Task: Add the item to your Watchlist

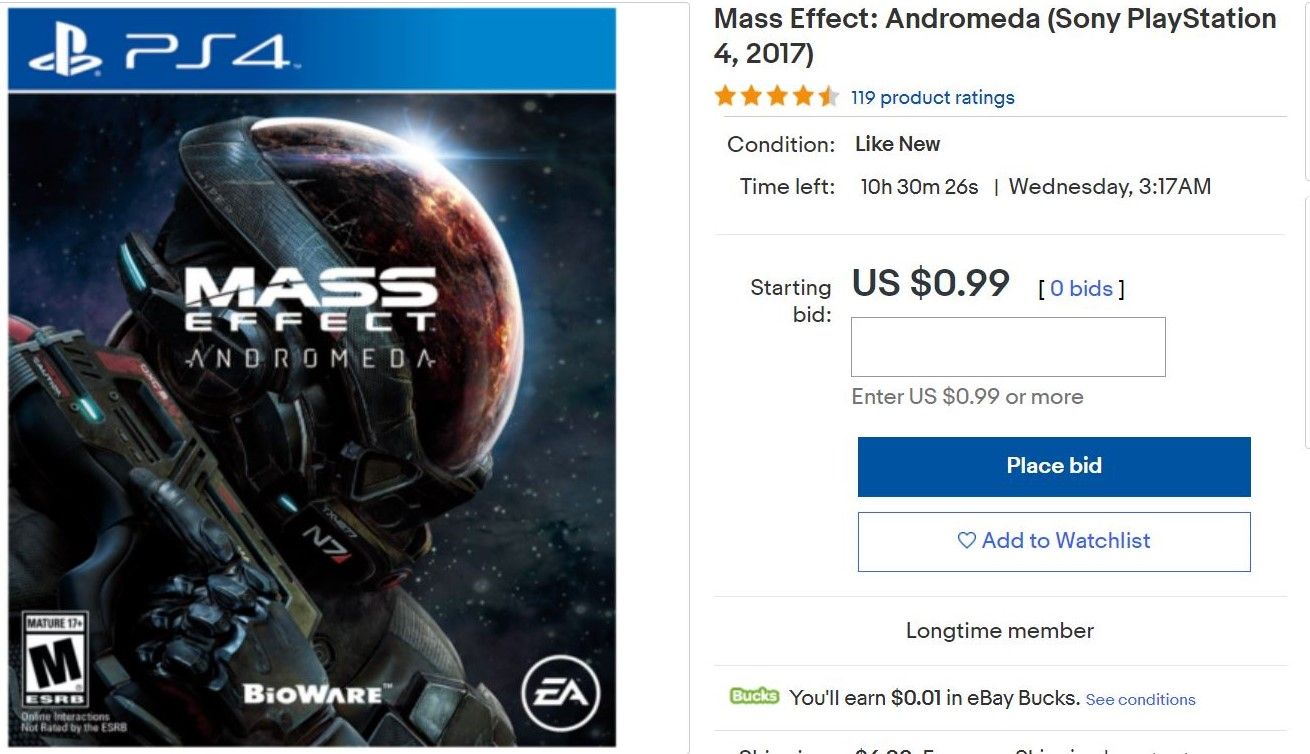Action: 1054,541
